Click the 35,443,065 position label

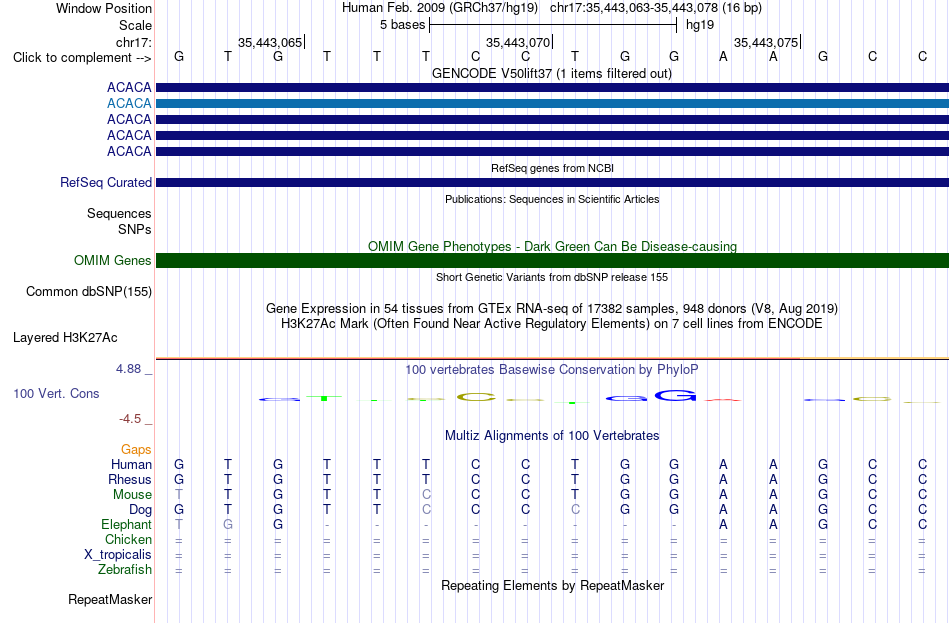[270, 42]
